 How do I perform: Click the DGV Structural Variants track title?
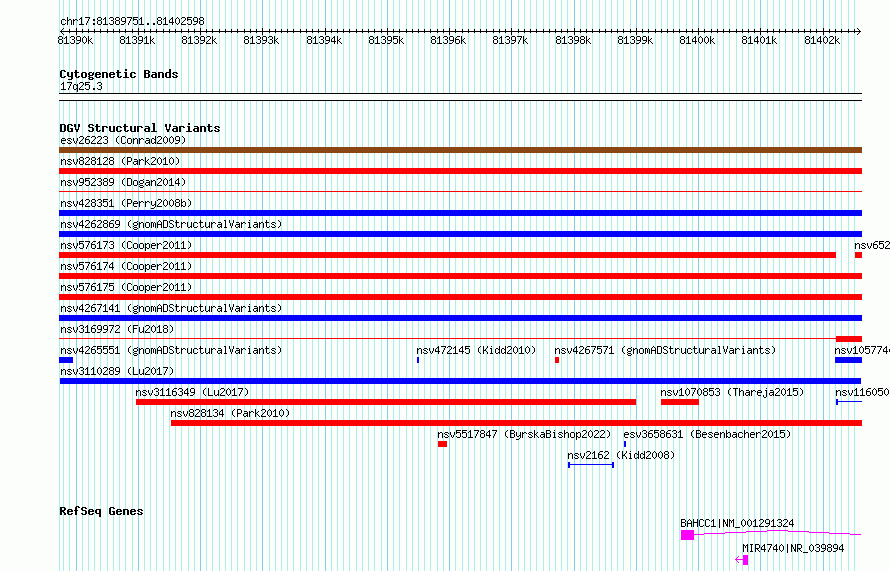click(140, 128)
